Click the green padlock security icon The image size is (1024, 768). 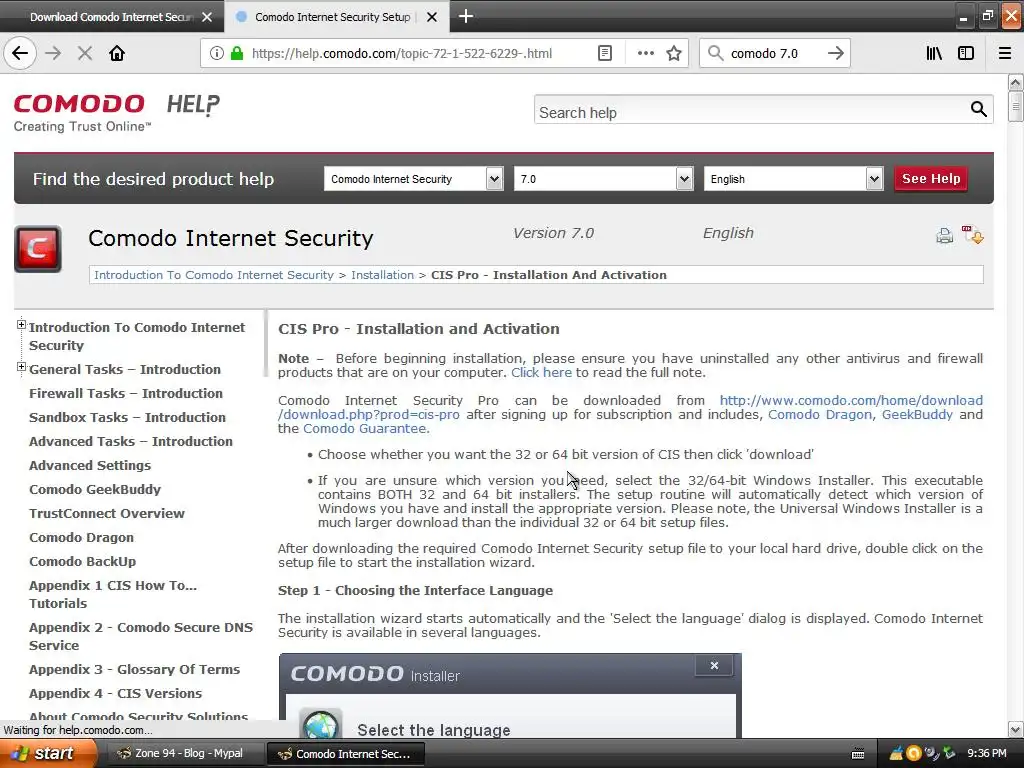[237, 53]
